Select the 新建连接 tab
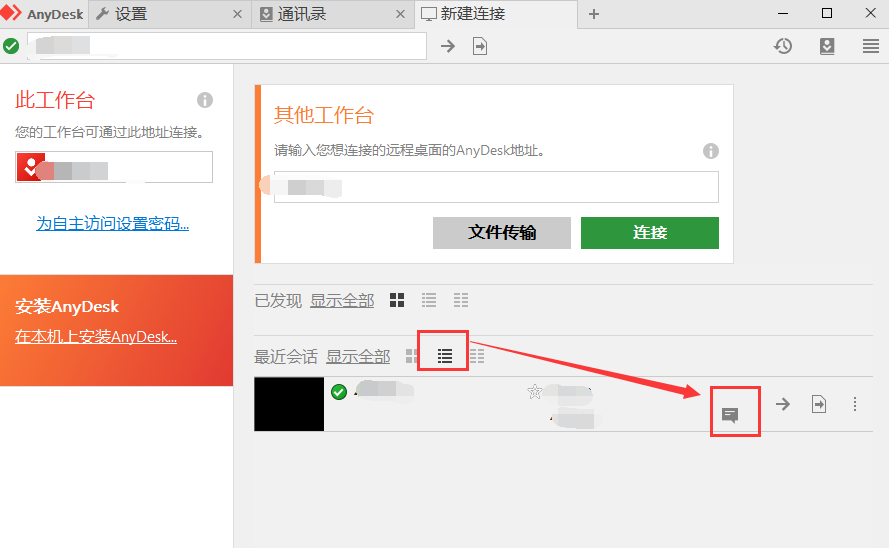889x548 pixels. point(497,14)
